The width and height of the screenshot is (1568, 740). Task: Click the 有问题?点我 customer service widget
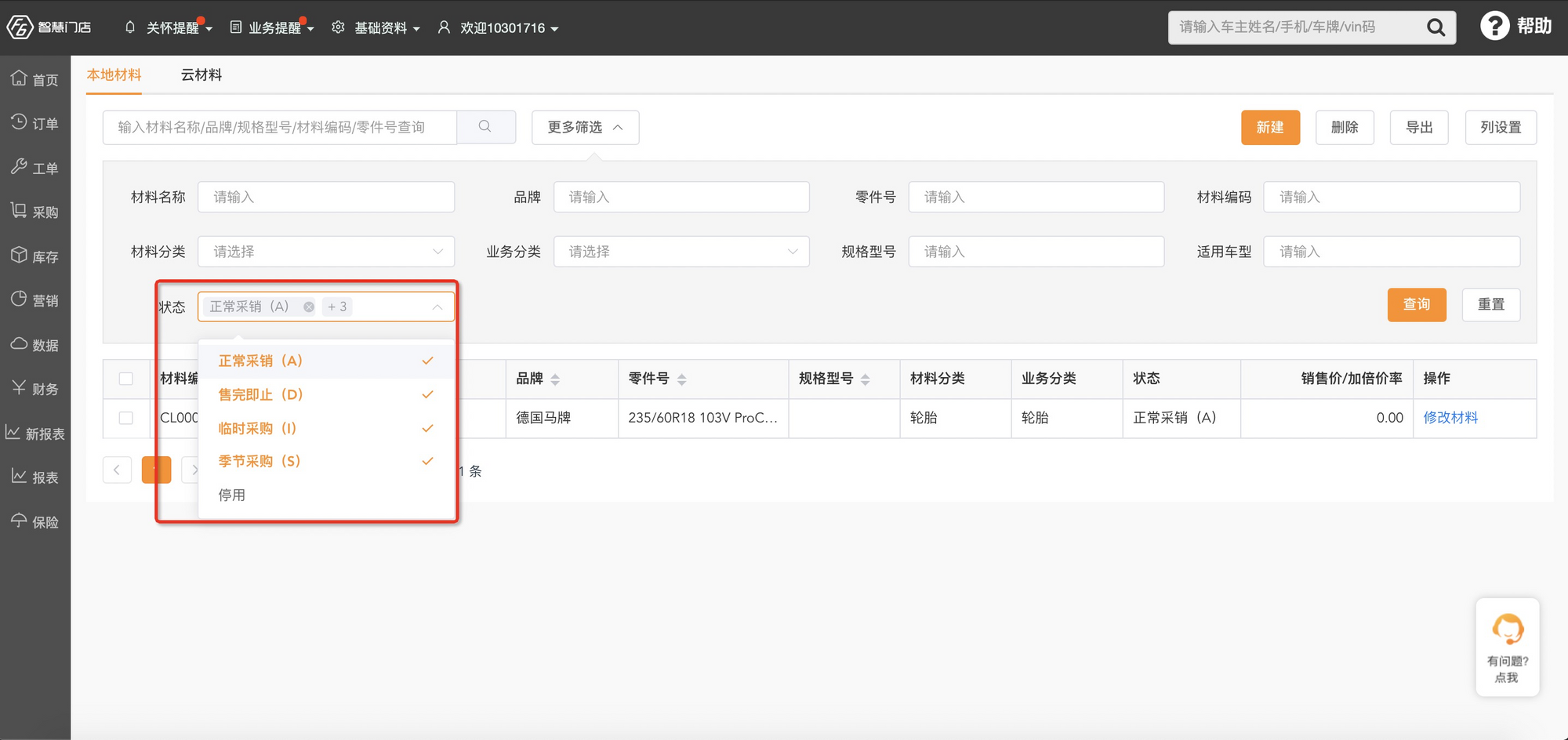pos(1507,647)
